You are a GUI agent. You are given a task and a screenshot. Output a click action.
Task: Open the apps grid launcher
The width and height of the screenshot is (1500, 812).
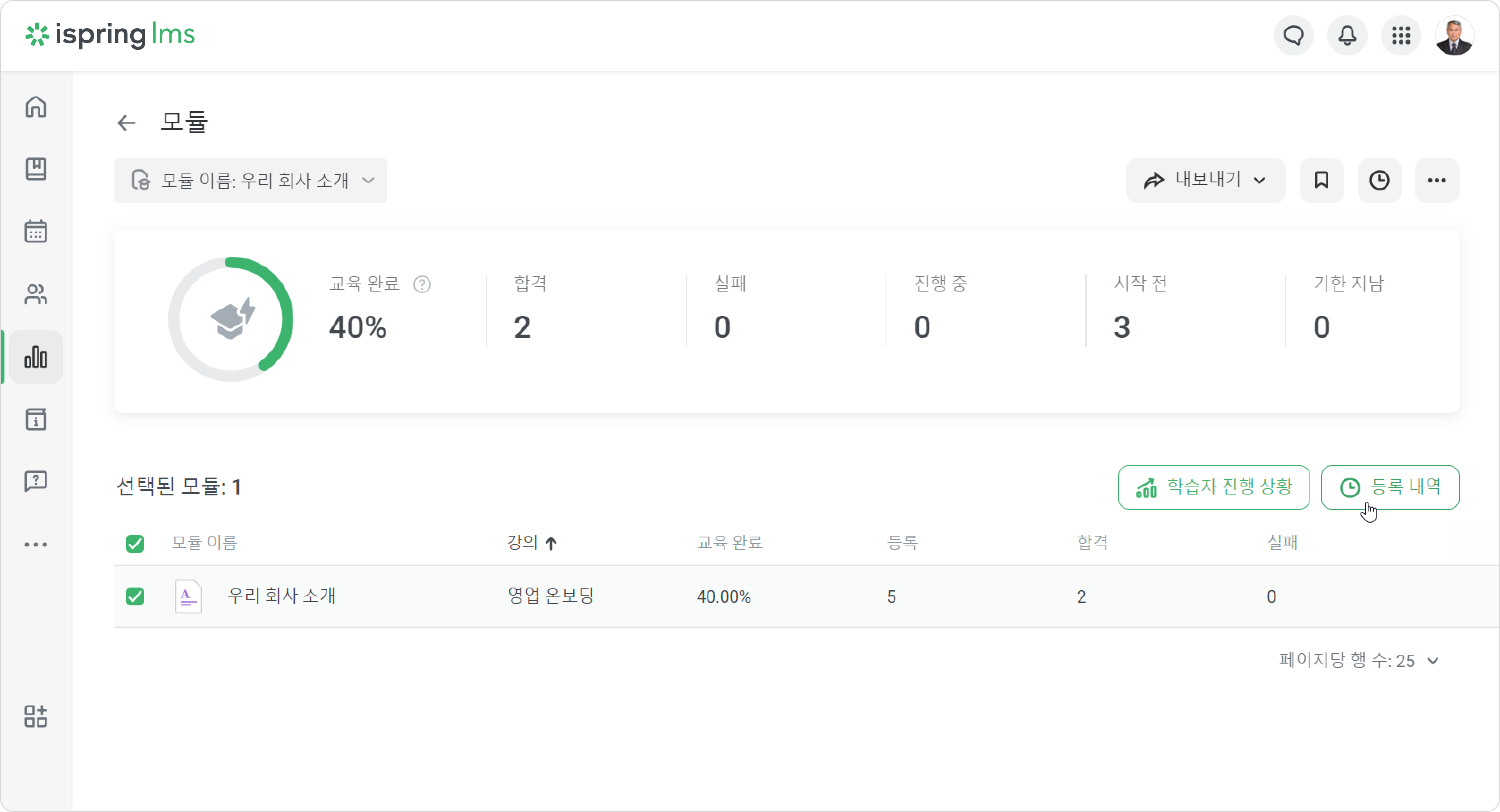point(1400,36)
